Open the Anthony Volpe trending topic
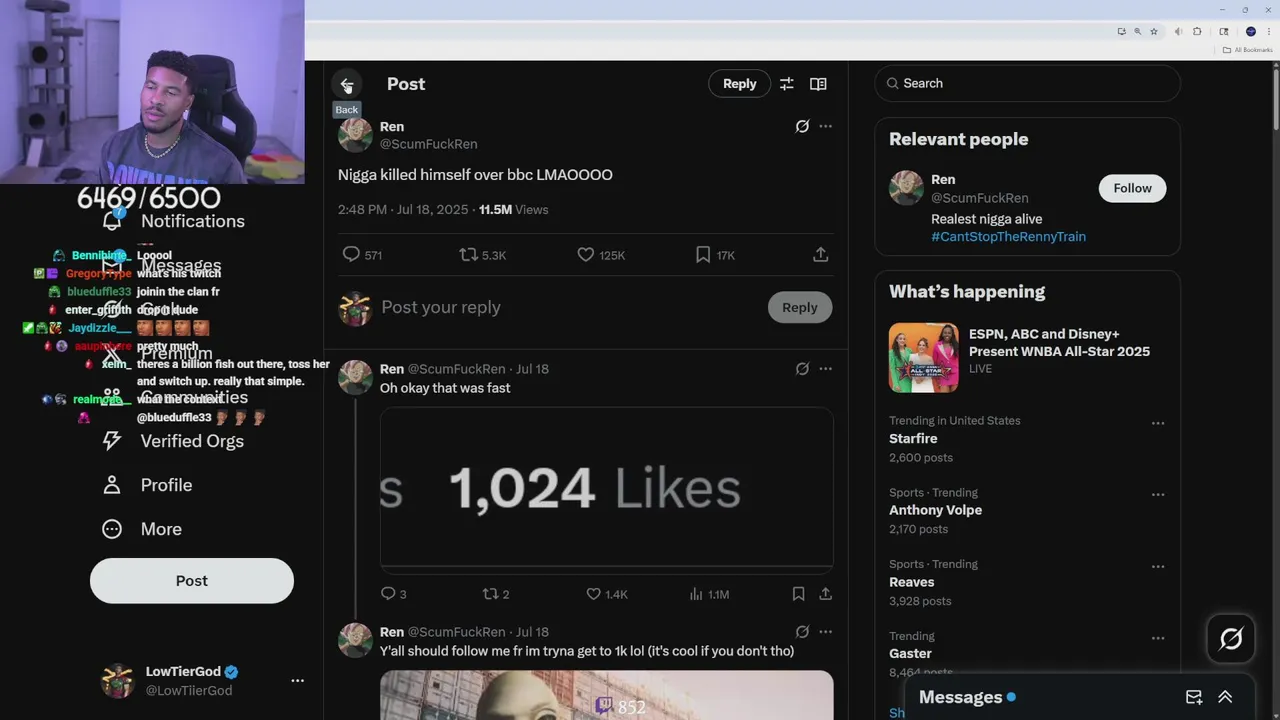 (x=1027, y=510)
